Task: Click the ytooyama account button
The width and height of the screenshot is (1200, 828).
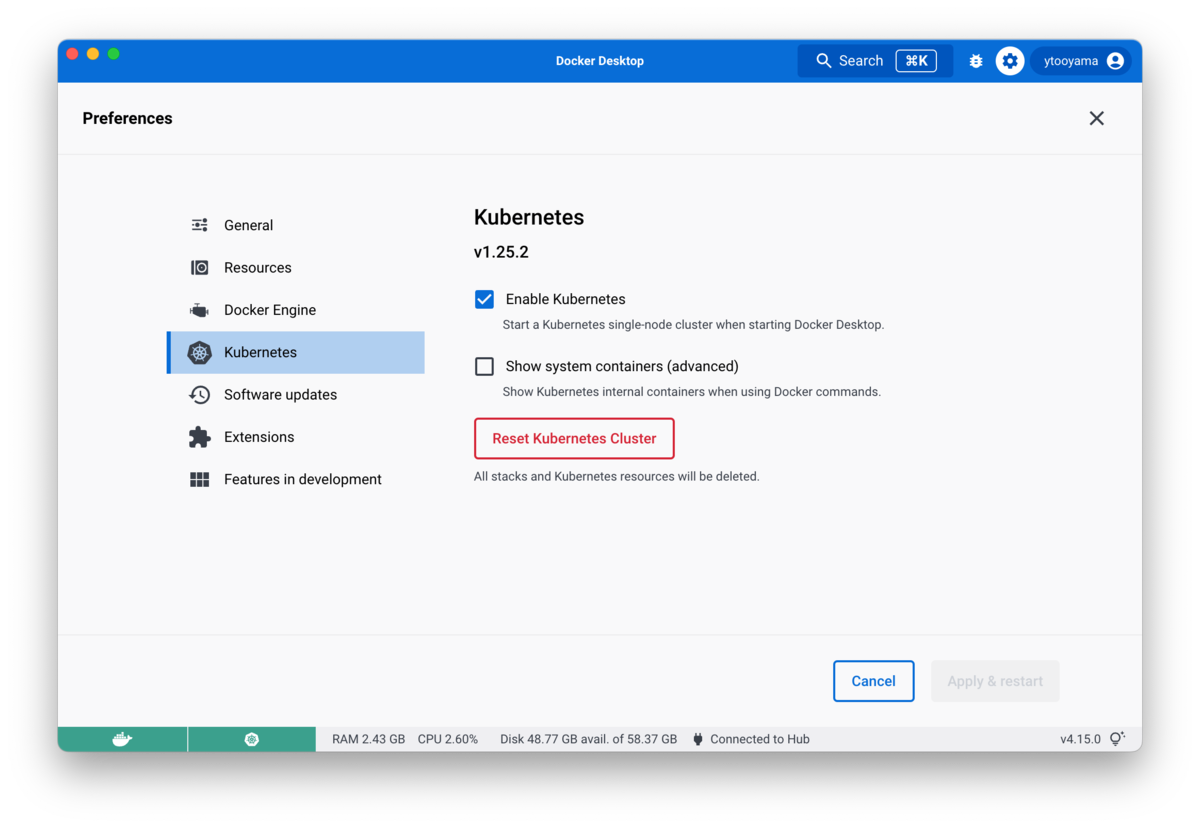Action: pyautogui.click(x=1083, y=61)
